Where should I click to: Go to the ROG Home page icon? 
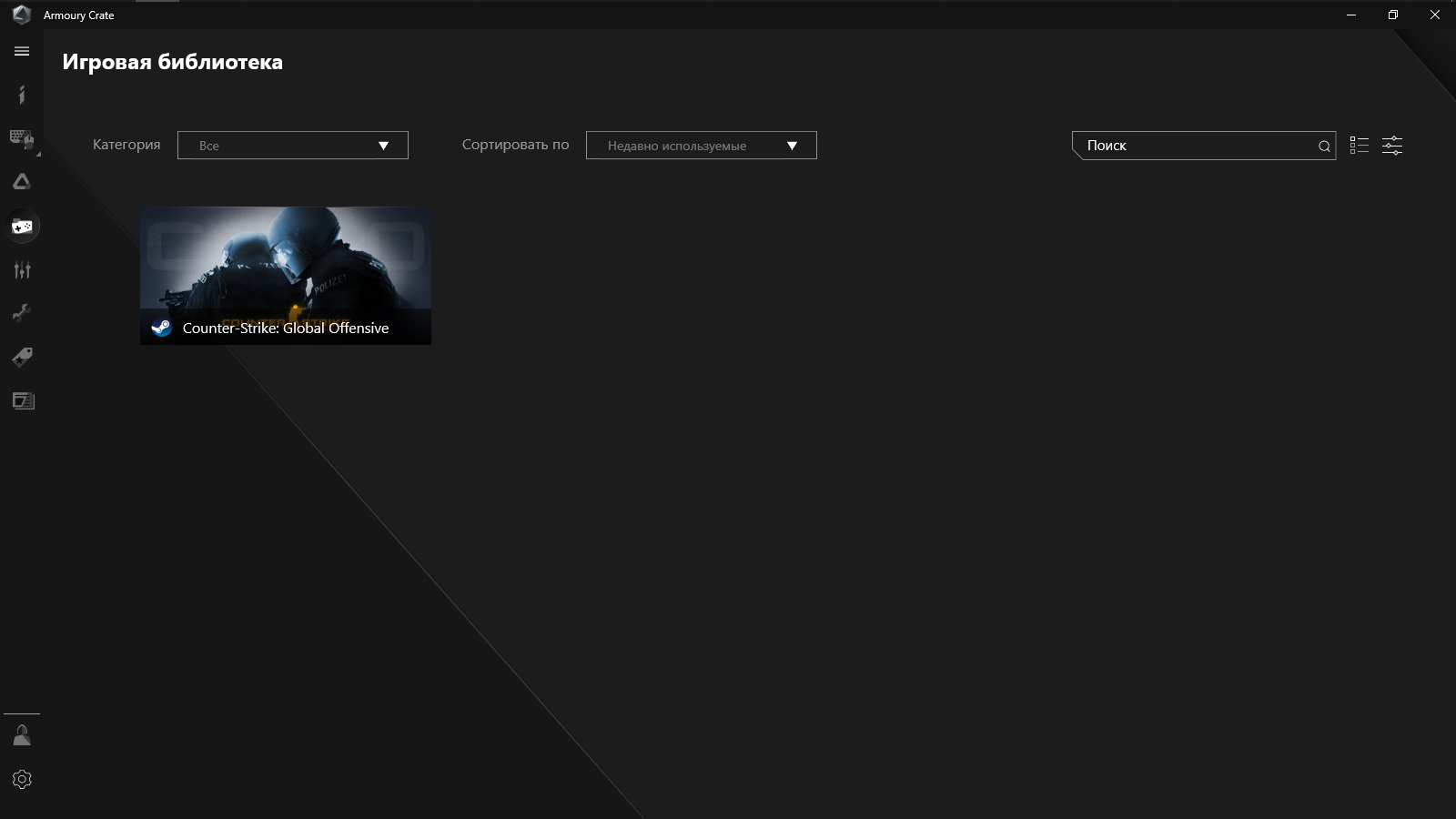[22, 95]
